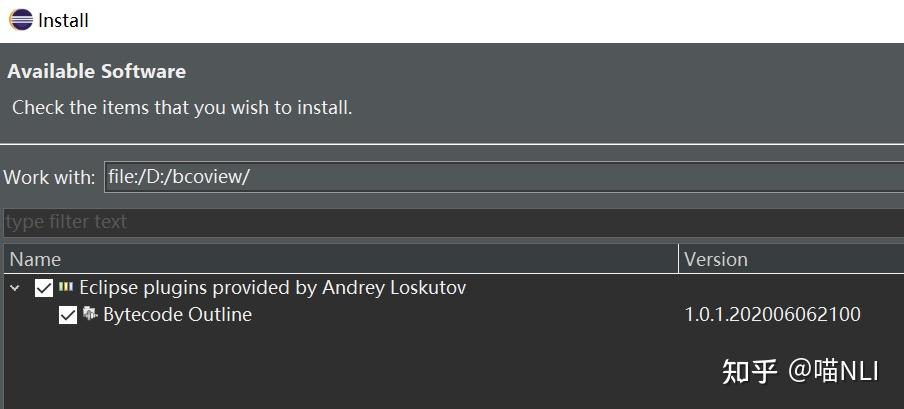
Task: Click the Eclipse logo in the title bar
Action: coord(21,20)
